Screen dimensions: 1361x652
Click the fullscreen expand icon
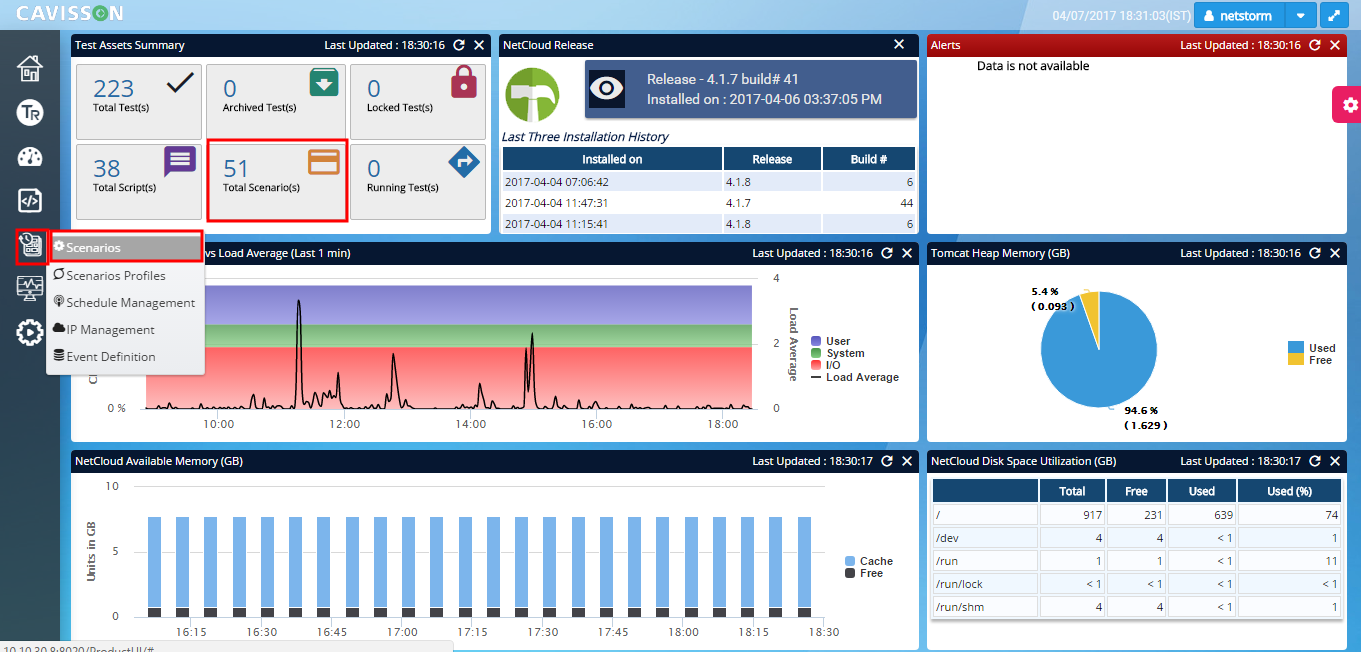(1333, 16)
